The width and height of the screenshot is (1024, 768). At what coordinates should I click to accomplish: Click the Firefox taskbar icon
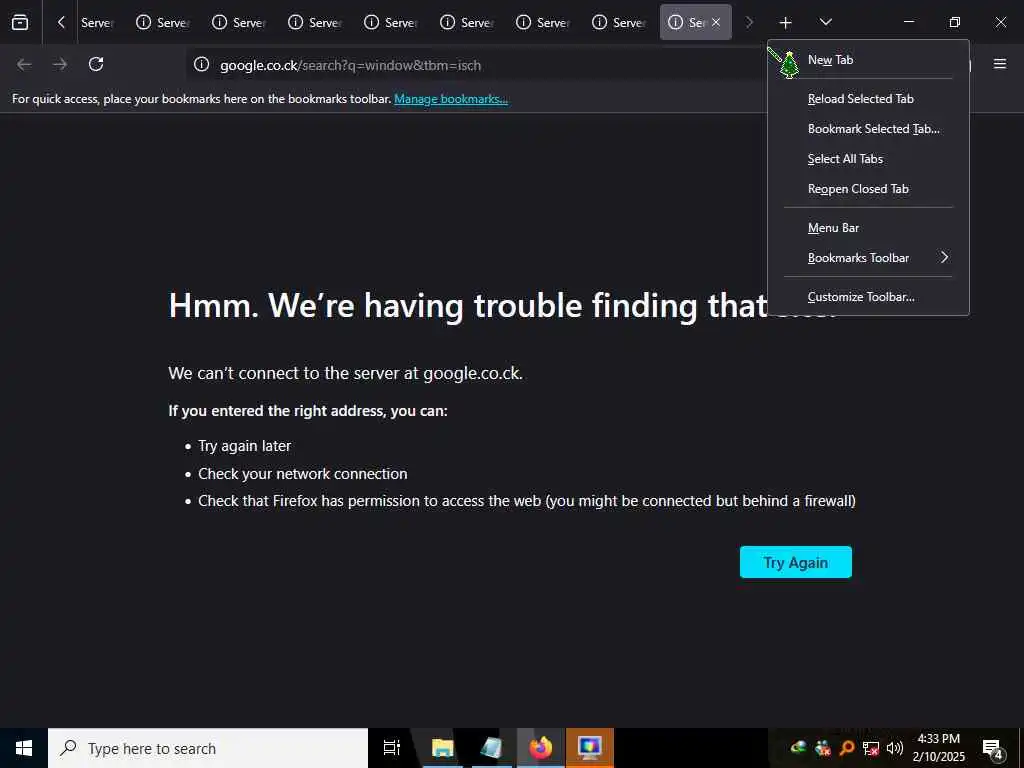click(541, 748)
